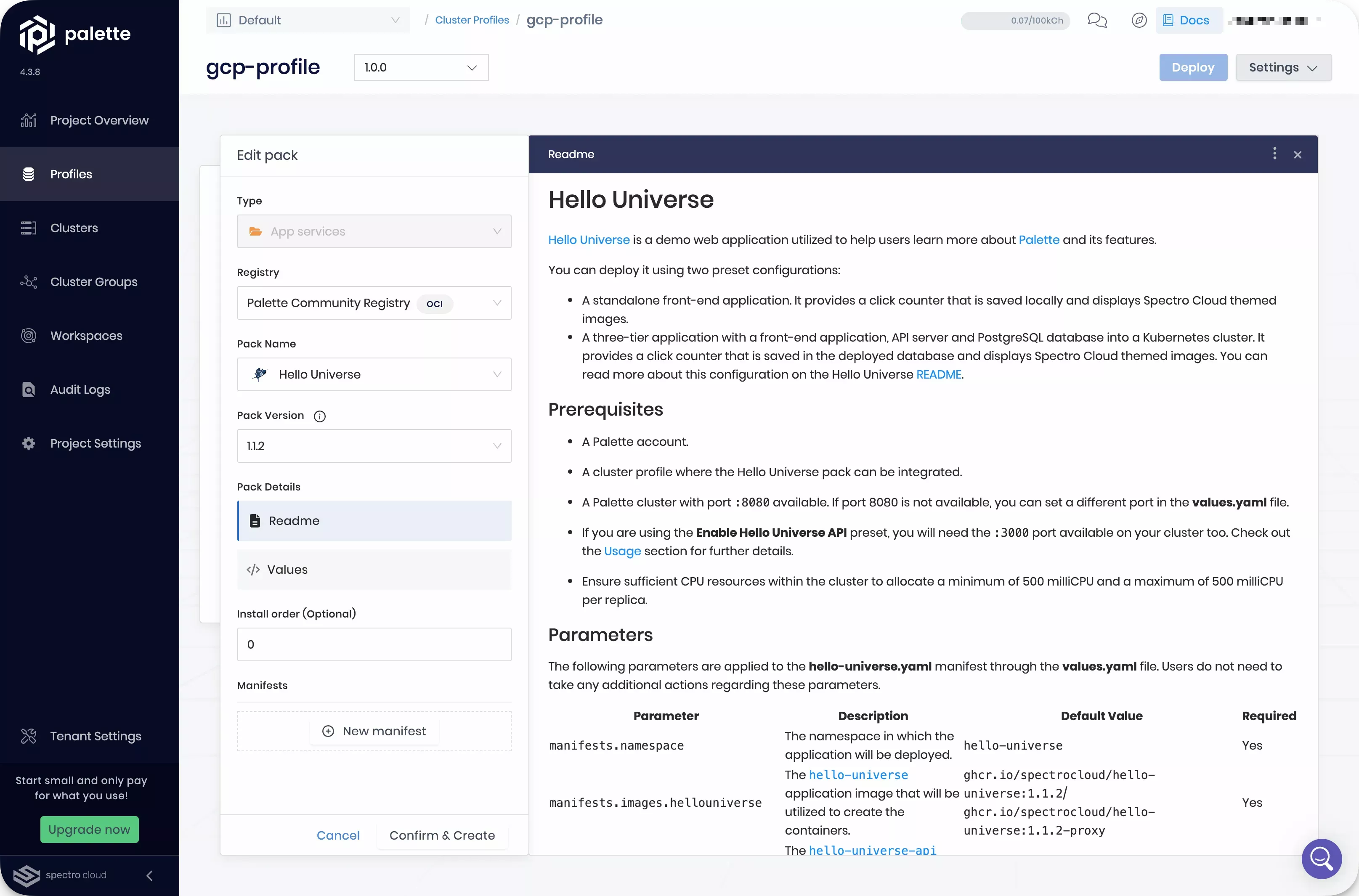Click the Pack Version info icon
Image resolution: width=1359 pixels, height=896 pixels.
319,416
